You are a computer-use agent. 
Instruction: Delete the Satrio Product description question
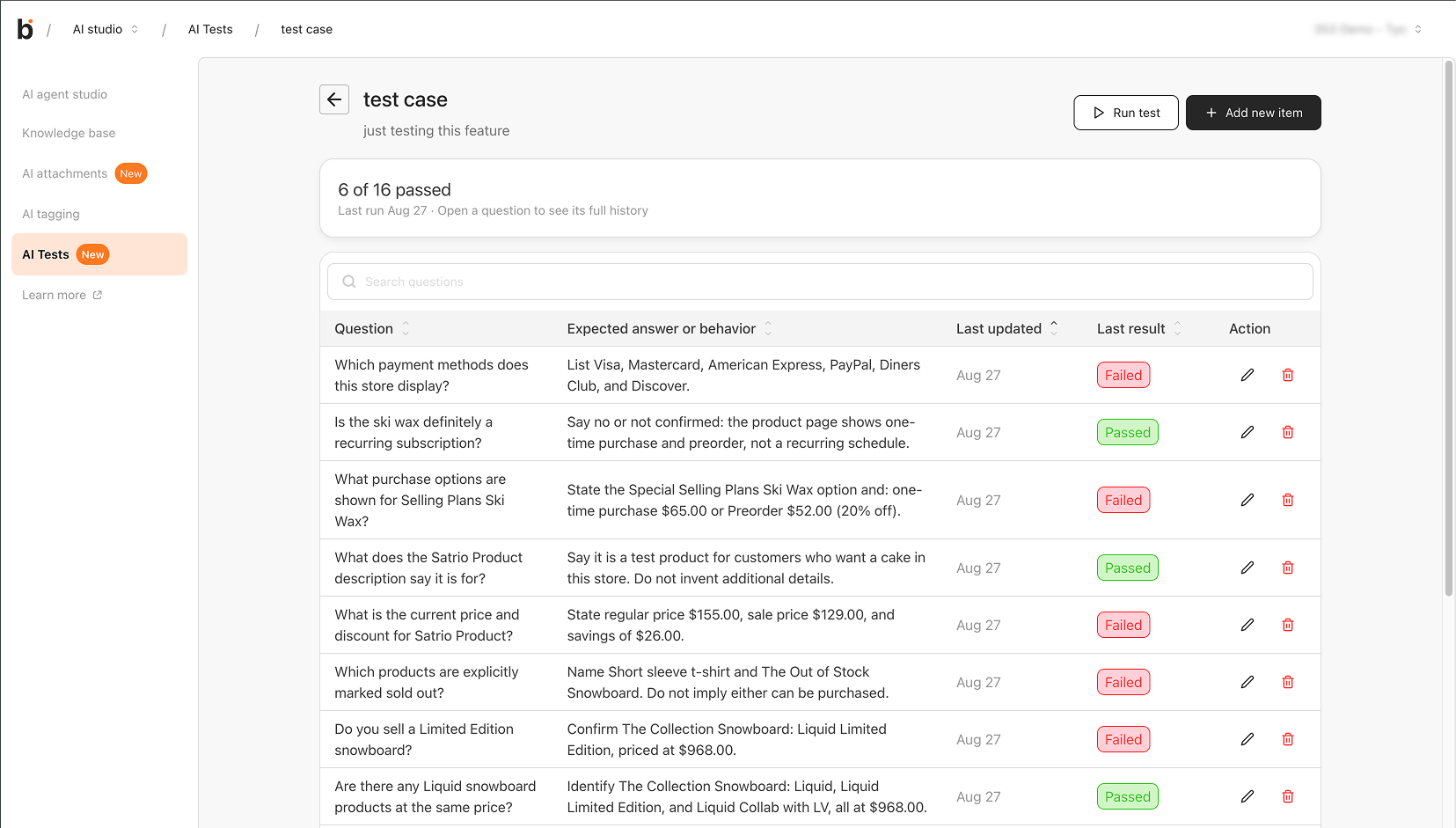click(x=1288, y=568)
